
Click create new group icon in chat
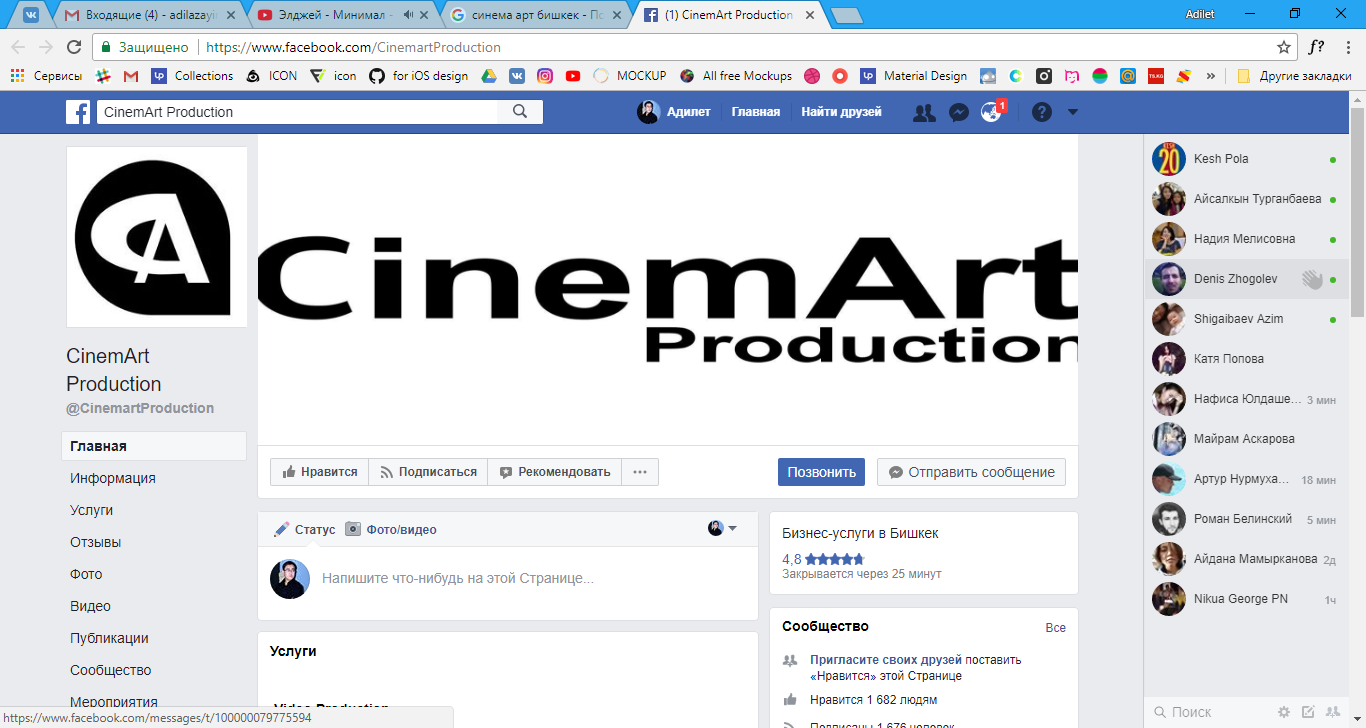tap(1332, 712)
